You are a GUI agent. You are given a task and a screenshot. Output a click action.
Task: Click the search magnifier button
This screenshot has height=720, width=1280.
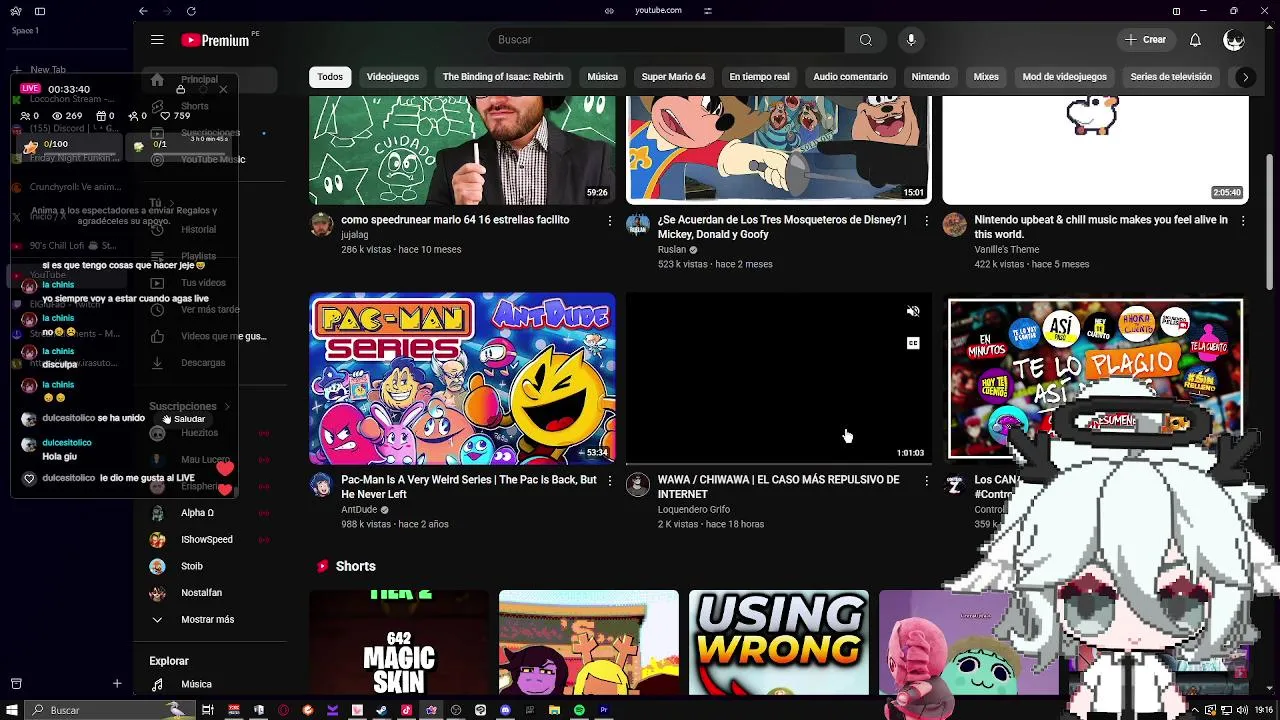click(866, 40)
